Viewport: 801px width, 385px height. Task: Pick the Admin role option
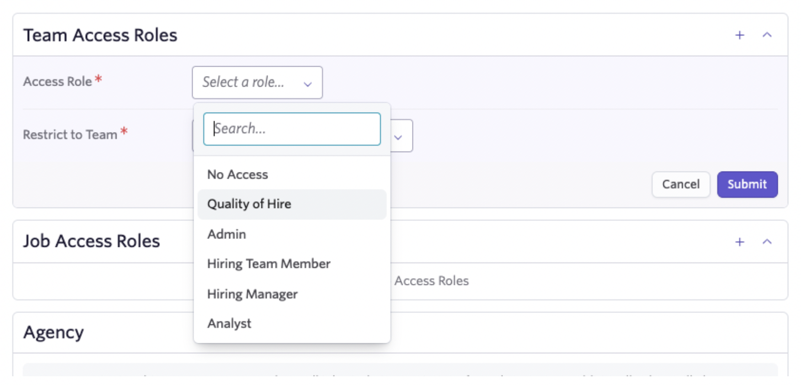point(292,234)
